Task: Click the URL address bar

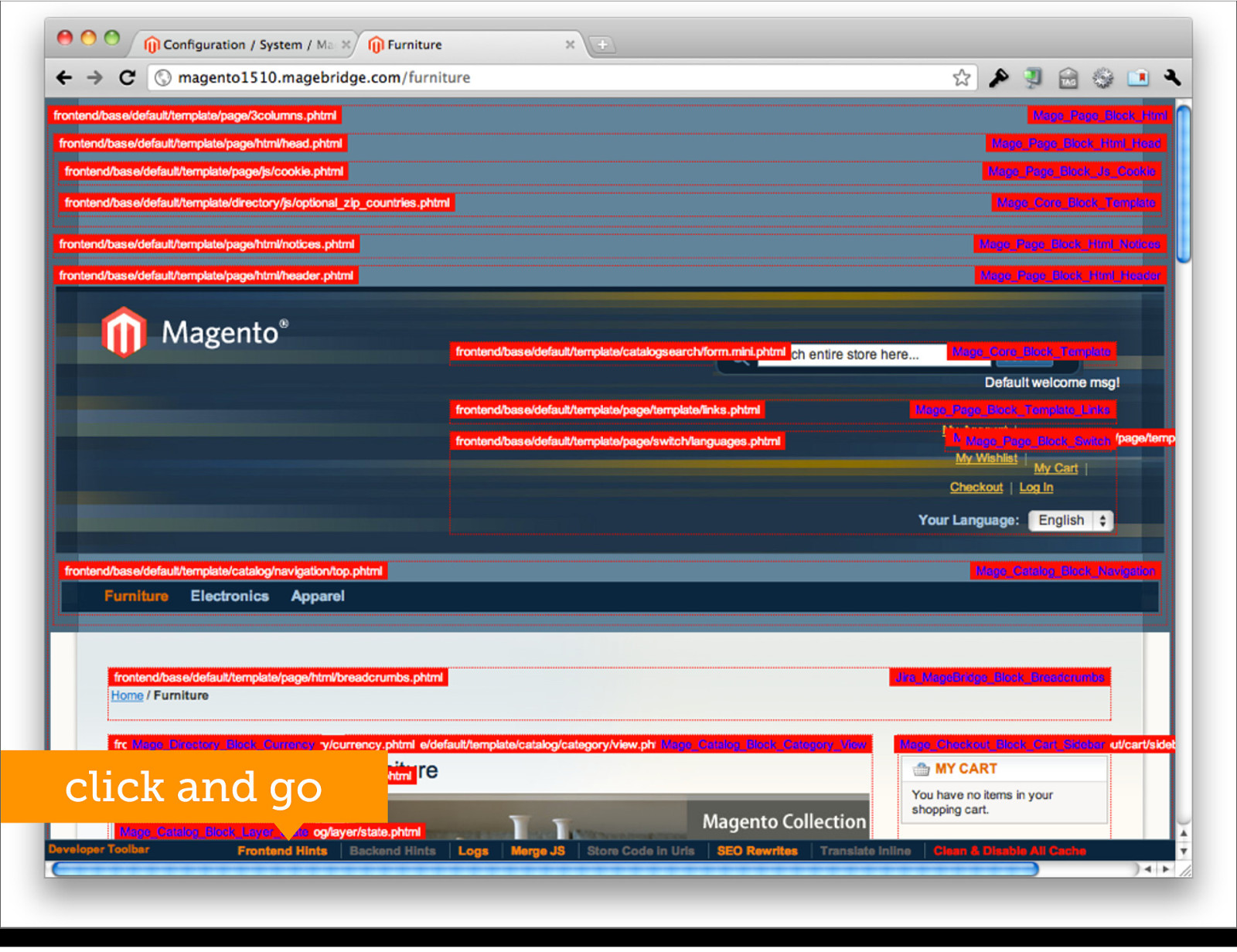Action: 563,77
